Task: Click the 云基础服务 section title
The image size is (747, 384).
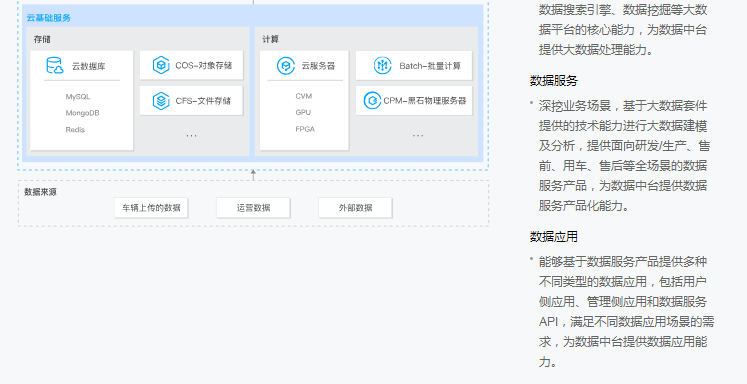Action: coord(49,18)
